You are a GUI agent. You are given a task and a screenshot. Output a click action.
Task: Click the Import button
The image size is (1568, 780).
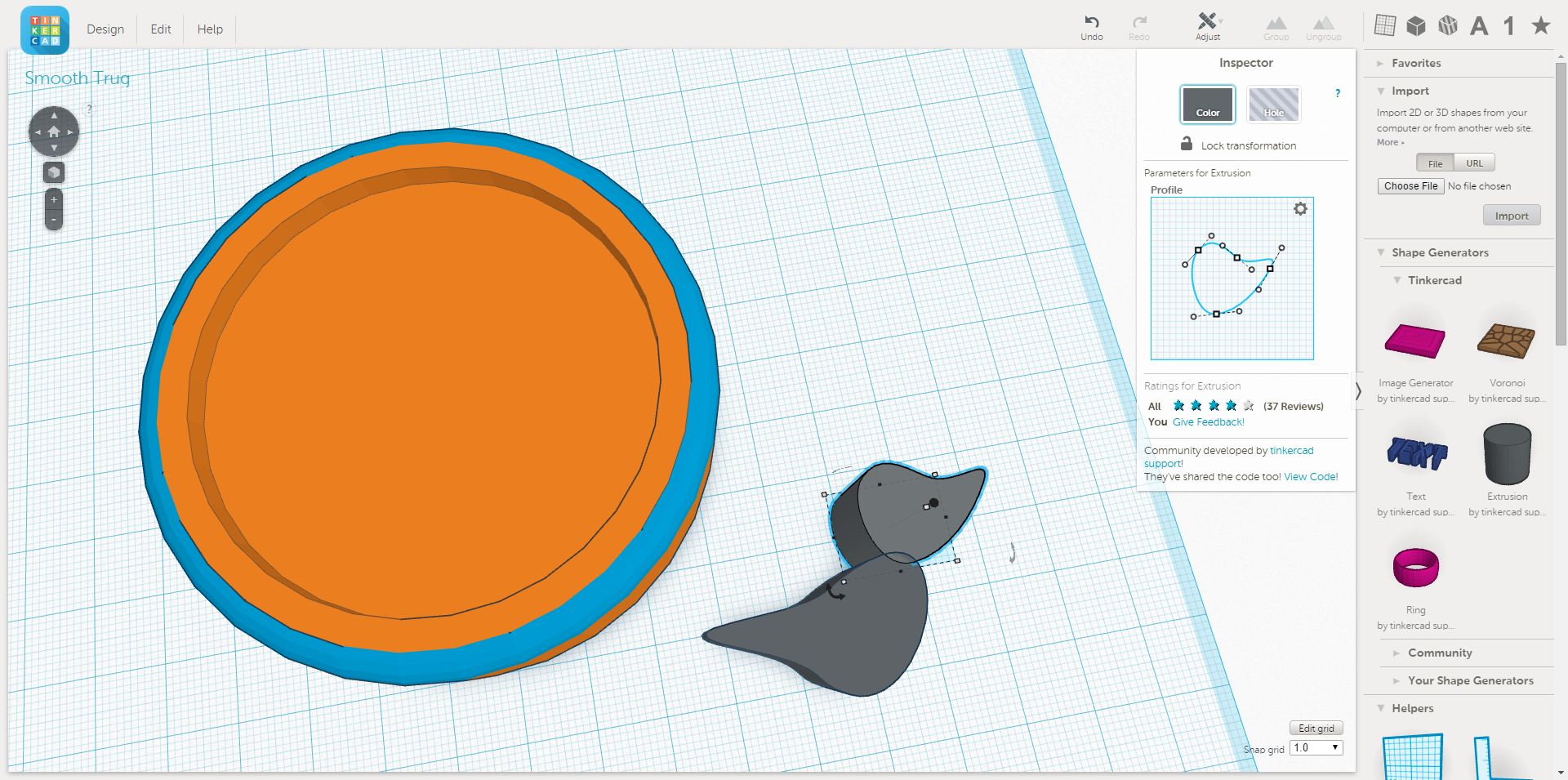(1512, 216)
